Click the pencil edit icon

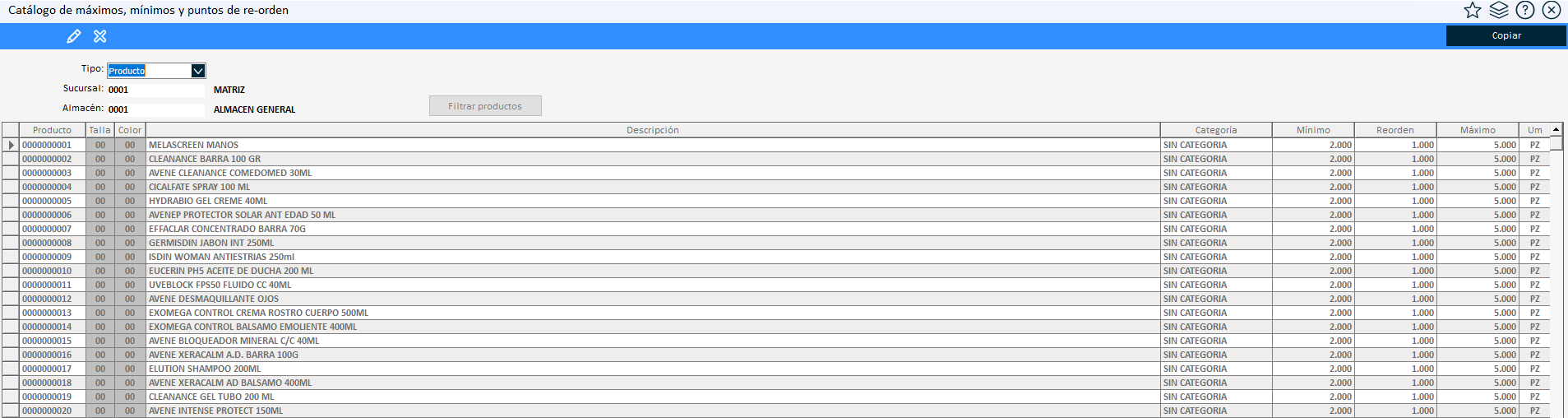pos(74,36)
